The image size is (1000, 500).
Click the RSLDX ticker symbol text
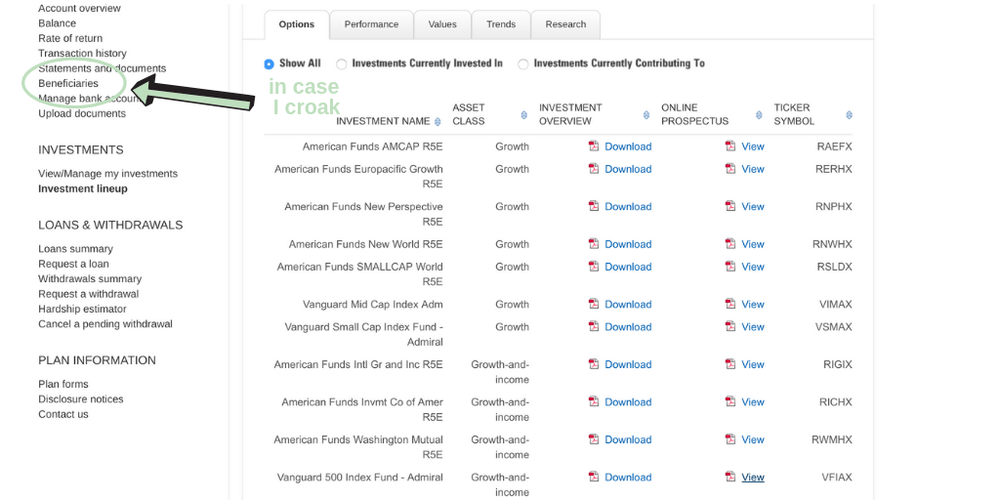tap(834, 267)
